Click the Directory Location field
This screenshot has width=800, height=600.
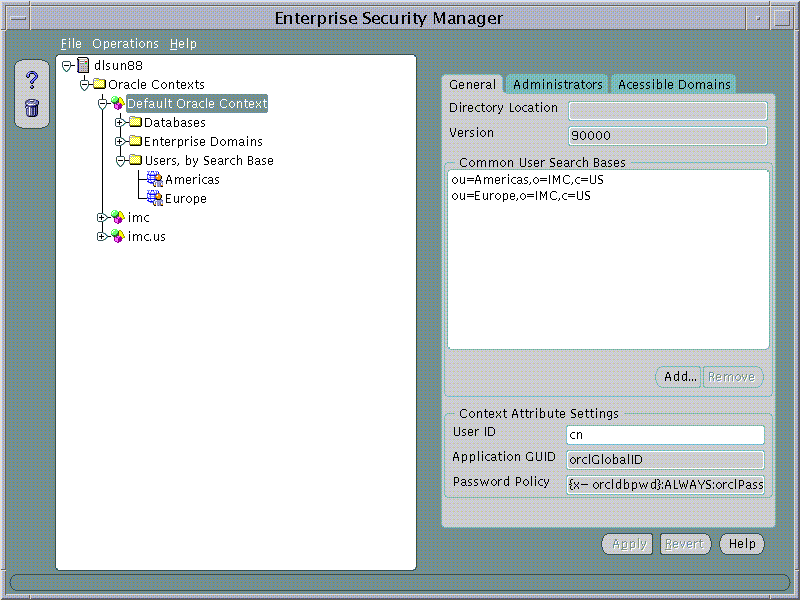point(667,110)
